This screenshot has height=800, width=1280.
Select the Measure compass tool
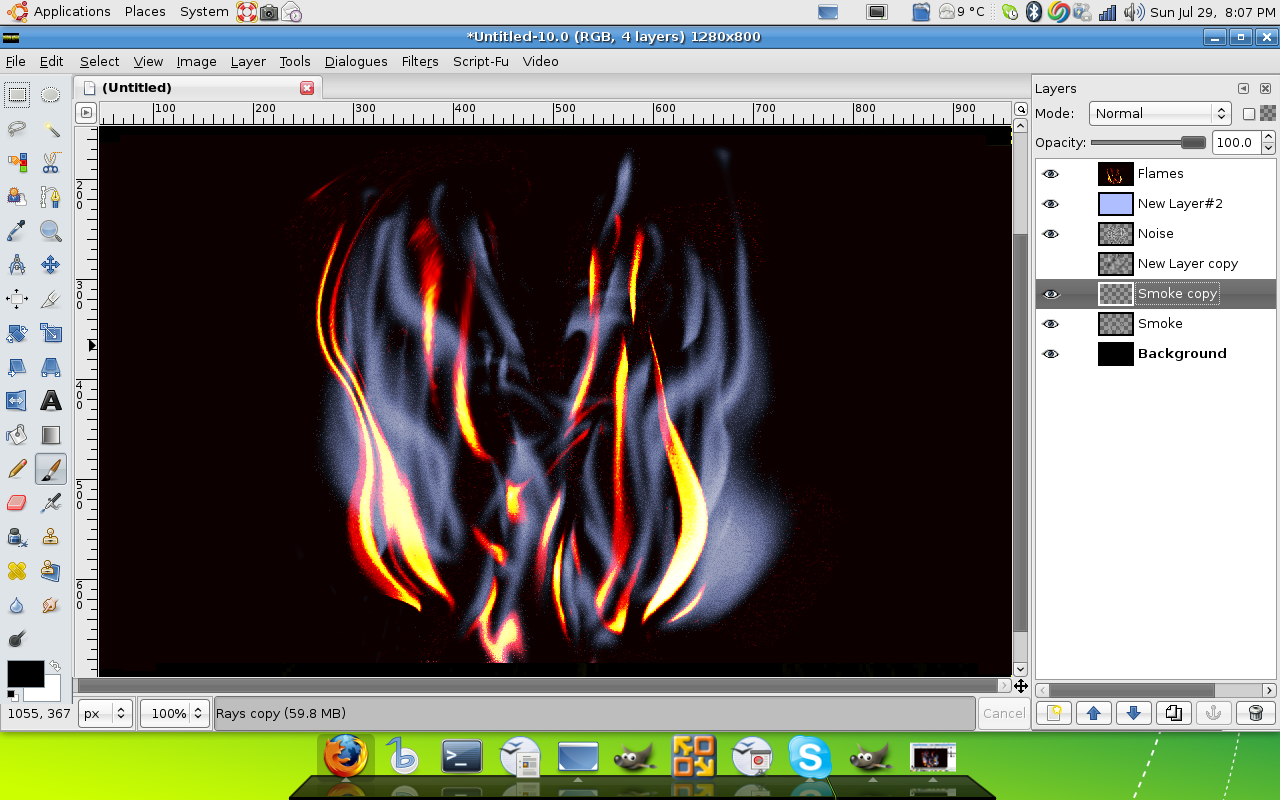point(17,265)
